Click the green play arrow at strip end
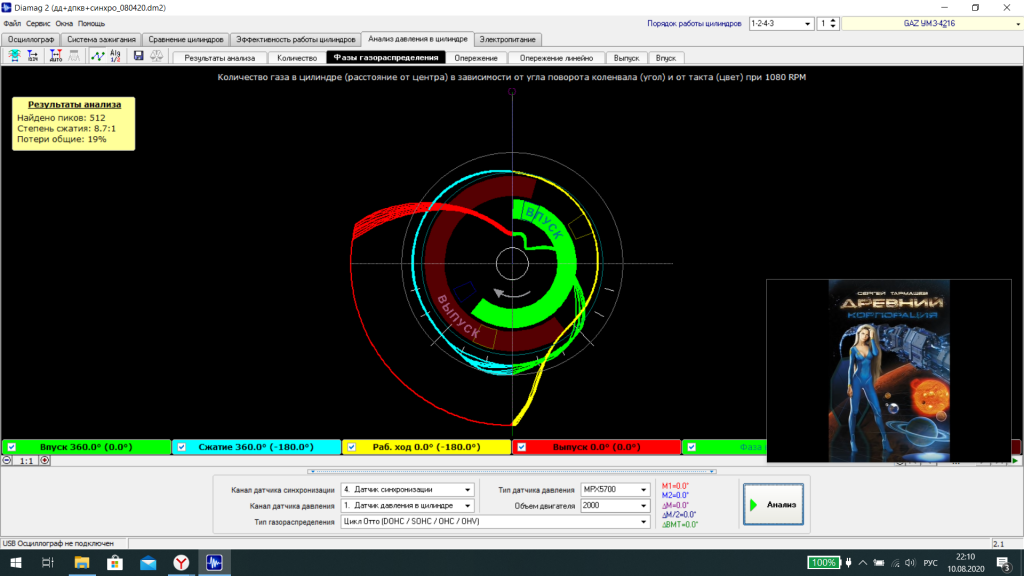 tap(1016, 460)
